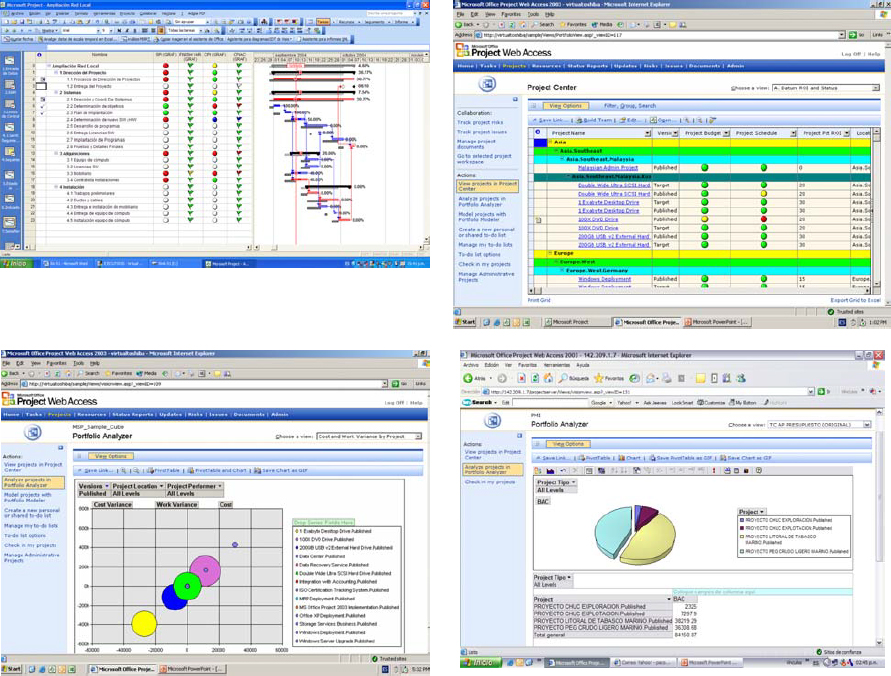Open Archivo menu in Spanish Internet Explorer
This screenshot has width=891, height=676.
point(471,365)
